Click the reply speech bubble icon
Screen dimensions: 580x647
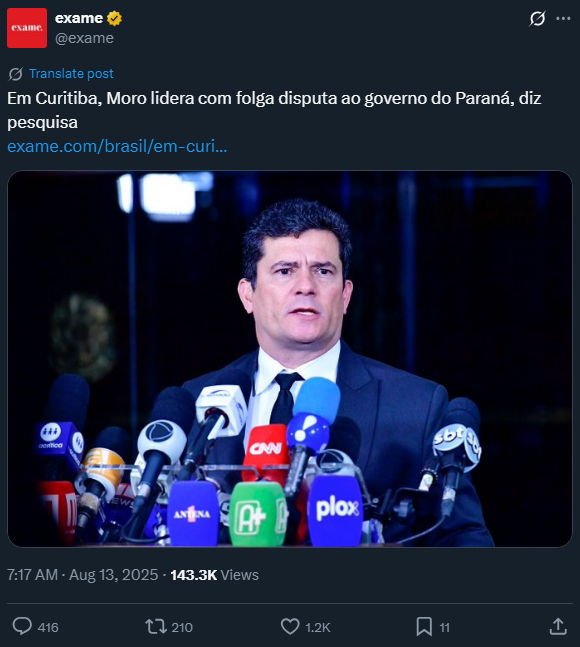22,626
